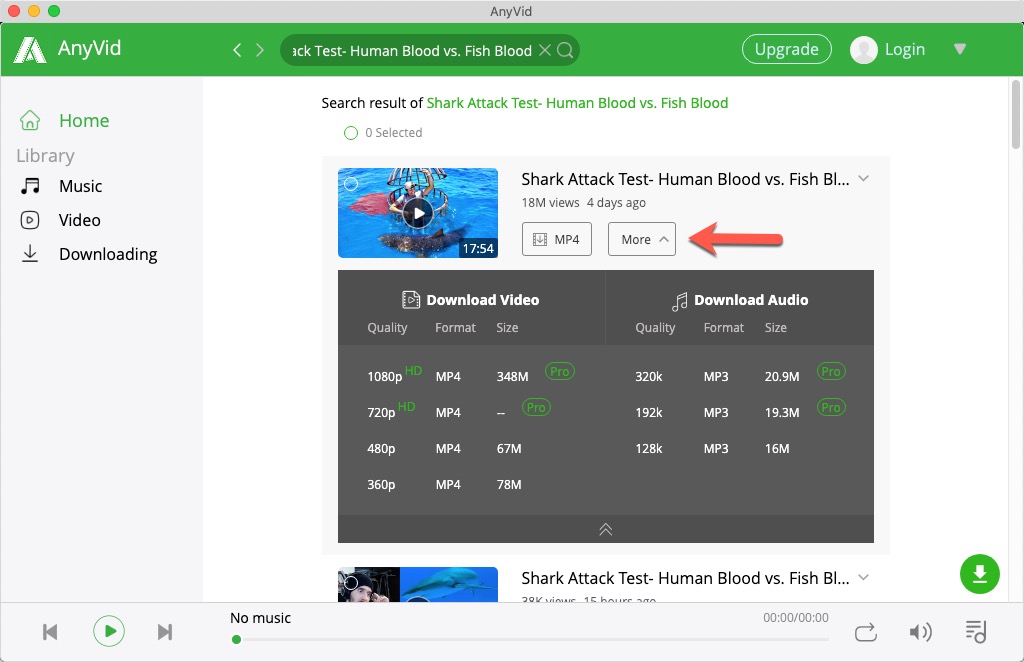The image size is (1024, 662).
Task: Click the AnyVid logo icon
Action: tap(30, 50)
